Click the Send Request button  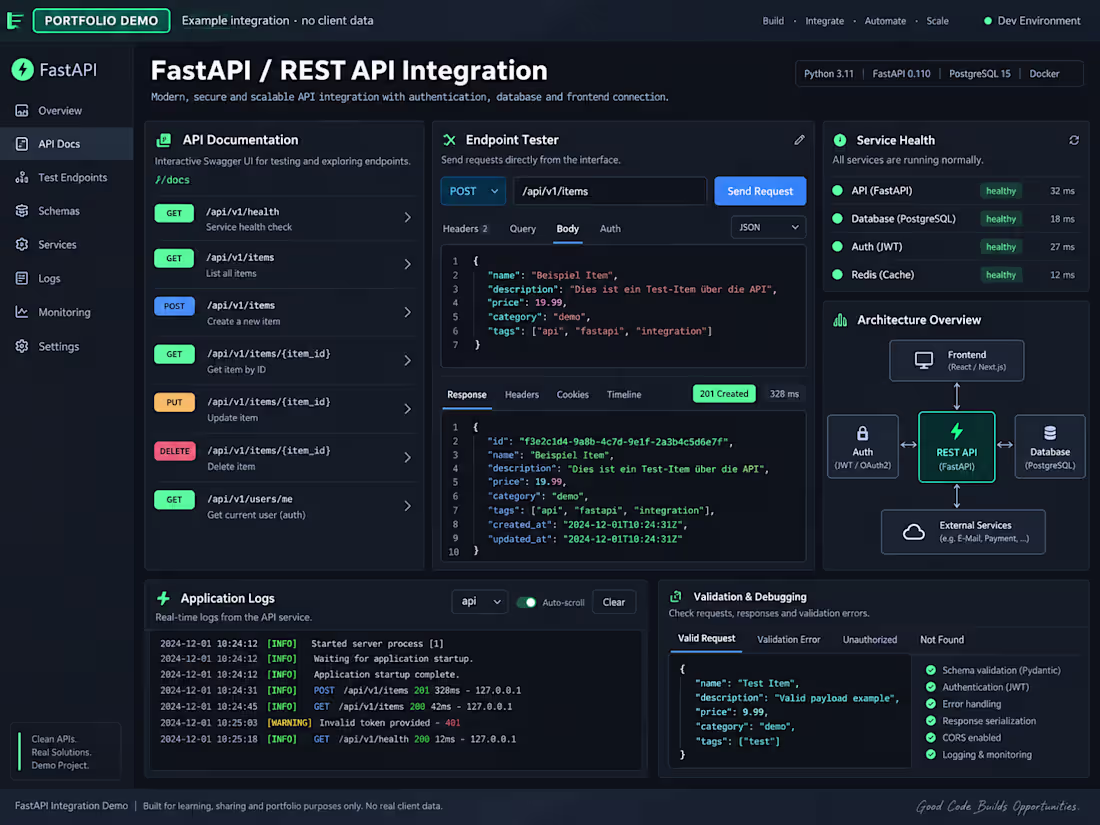pos(760,191)
